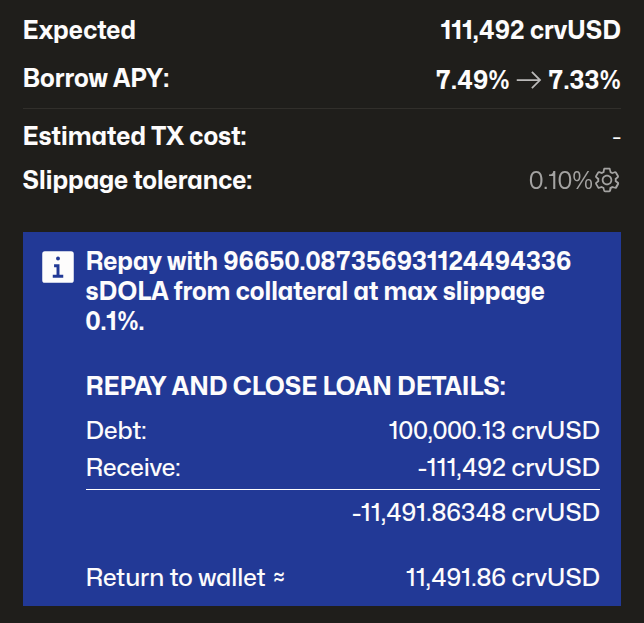Image resolution: width=644 pixels, height=623 pixels.
Task: Select the Receive row label
Action: click(133, 467)
